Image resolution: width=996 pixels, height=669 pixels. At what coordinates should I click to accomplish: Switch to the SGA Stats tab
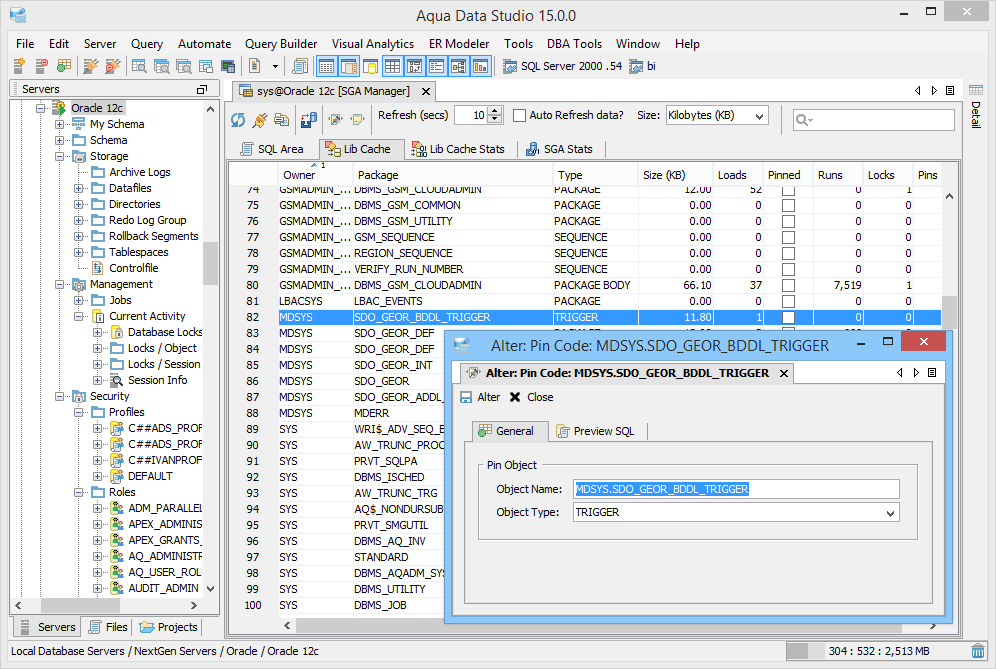coord(560,149)
